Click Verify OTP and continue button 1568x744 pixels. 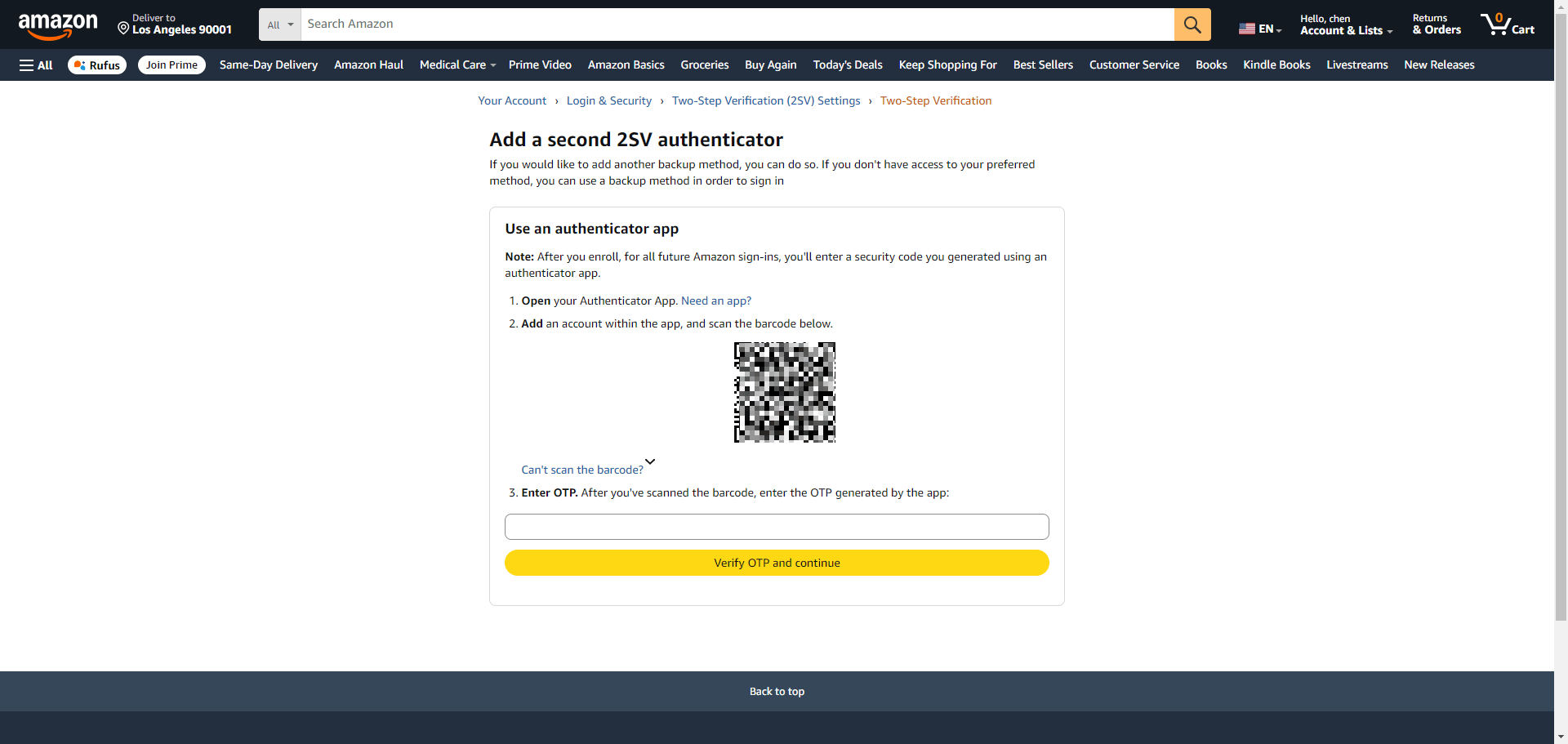pos(777,563)
